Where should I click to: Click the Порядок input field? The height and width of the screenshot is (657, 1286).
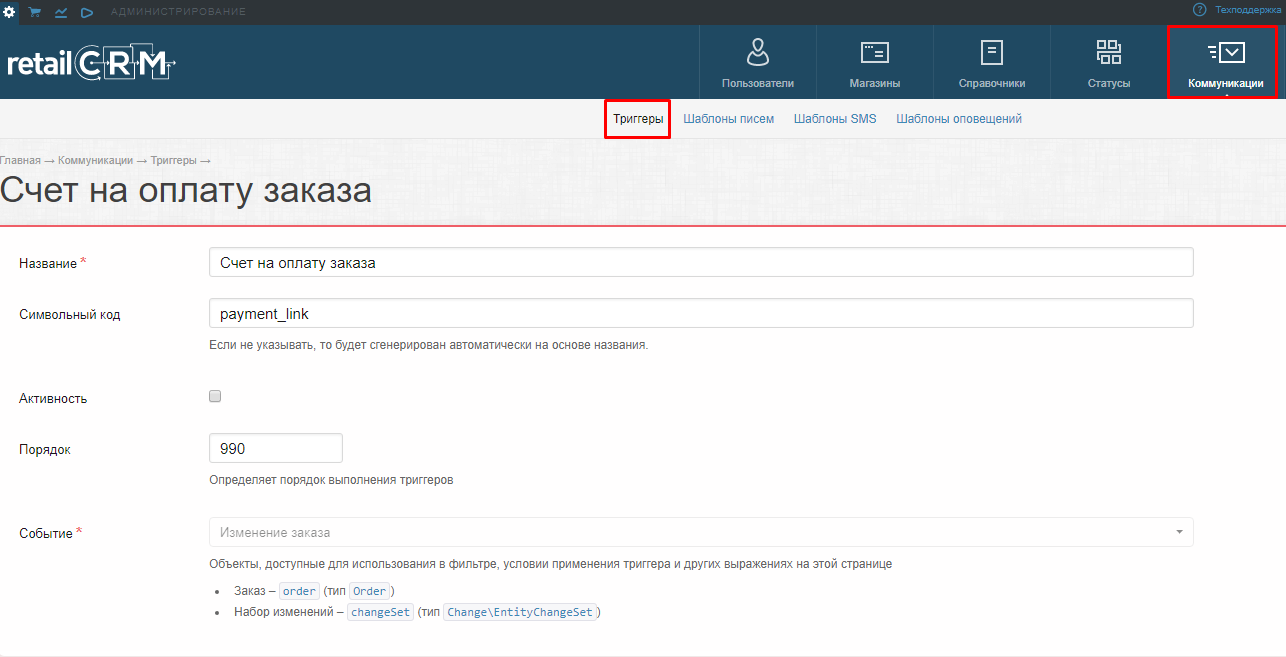(x=276, y=448)
